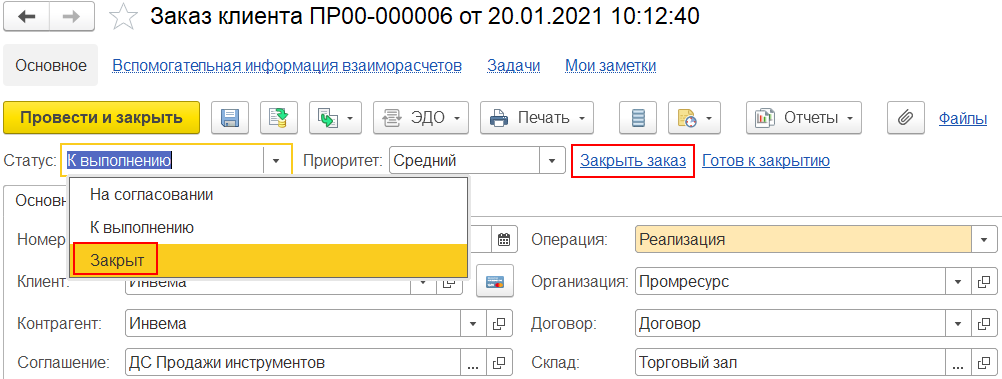Open the Отчеты menu
This screenshot has height=379, width=1002.
coord(804,118)
